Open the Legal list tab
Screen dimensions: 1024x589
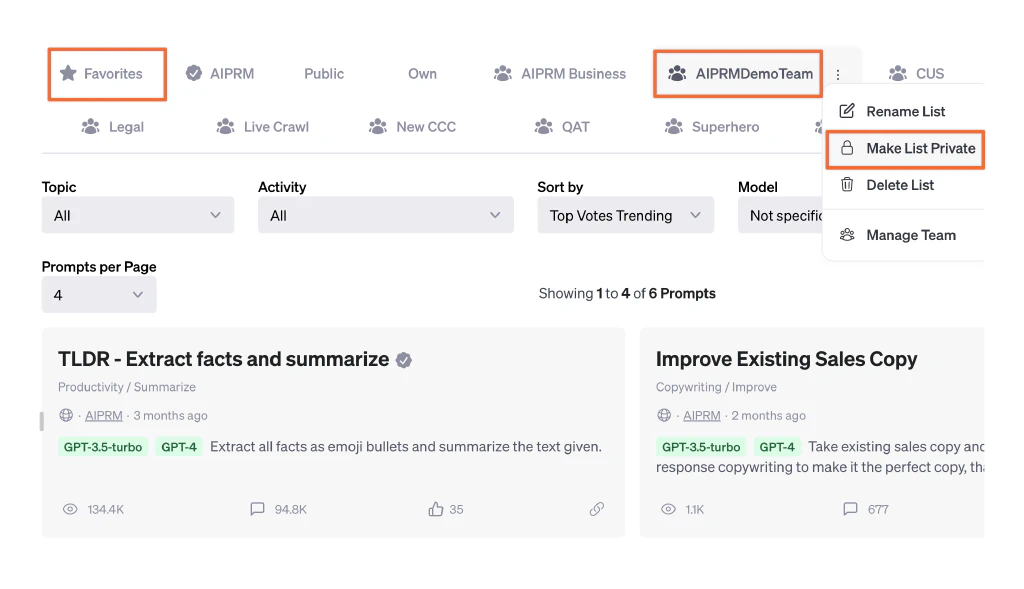pos(112,127)
